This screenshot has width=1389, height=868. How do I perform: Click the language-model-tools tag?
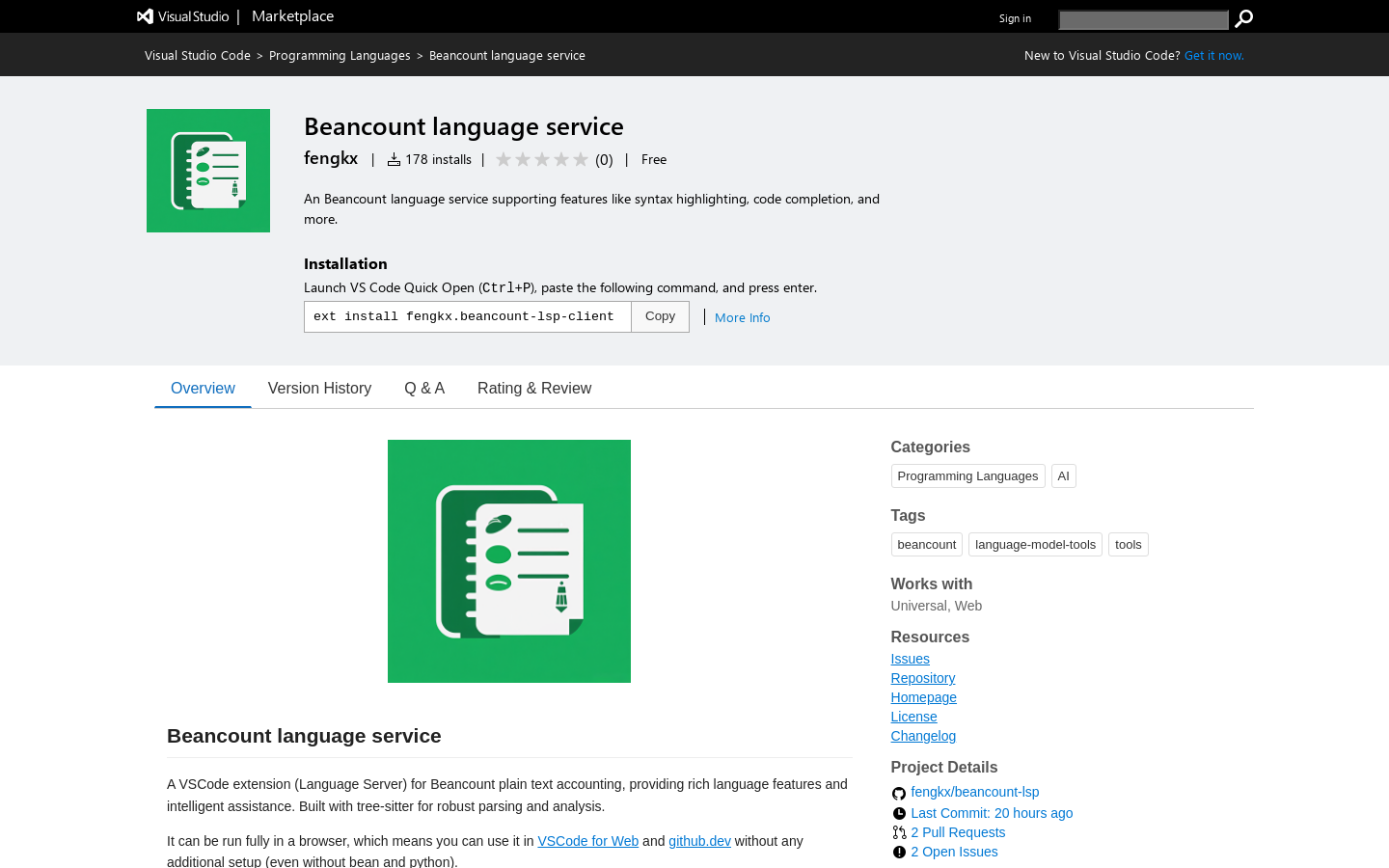[x=1035, y=545]
